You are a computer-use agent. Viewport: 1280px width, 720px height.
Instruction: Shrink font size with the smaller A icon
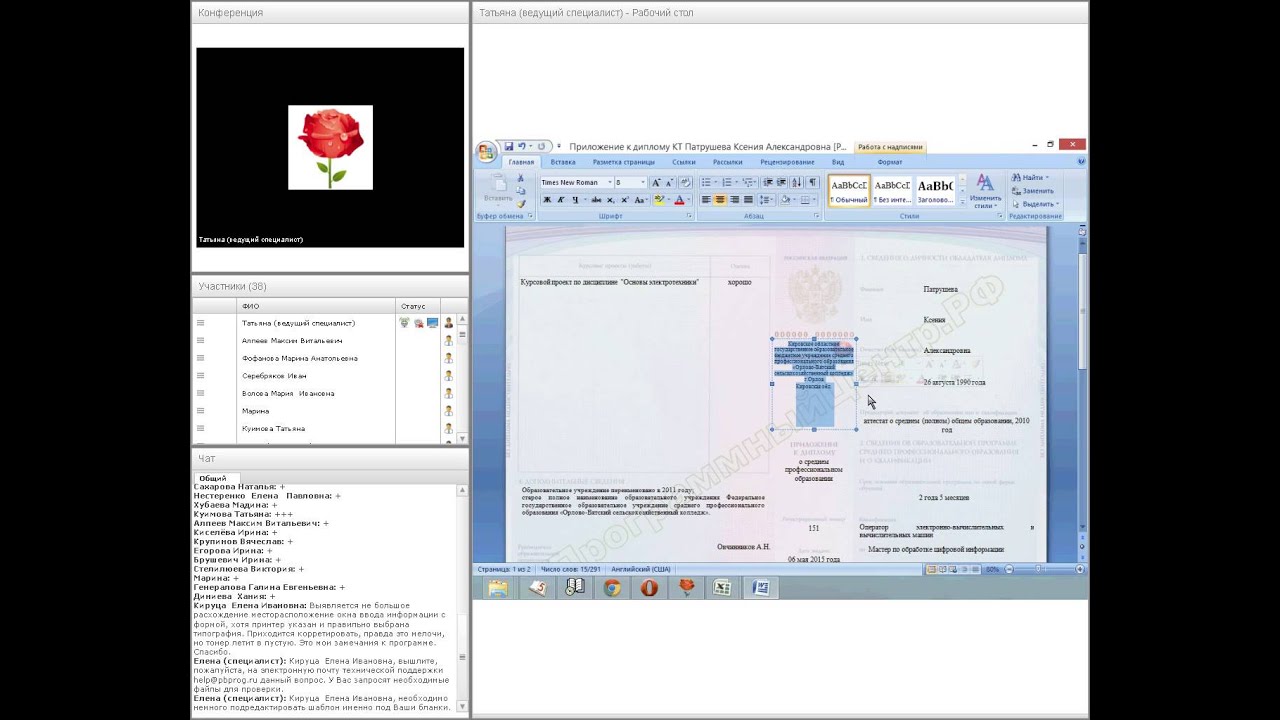[668, 182]
